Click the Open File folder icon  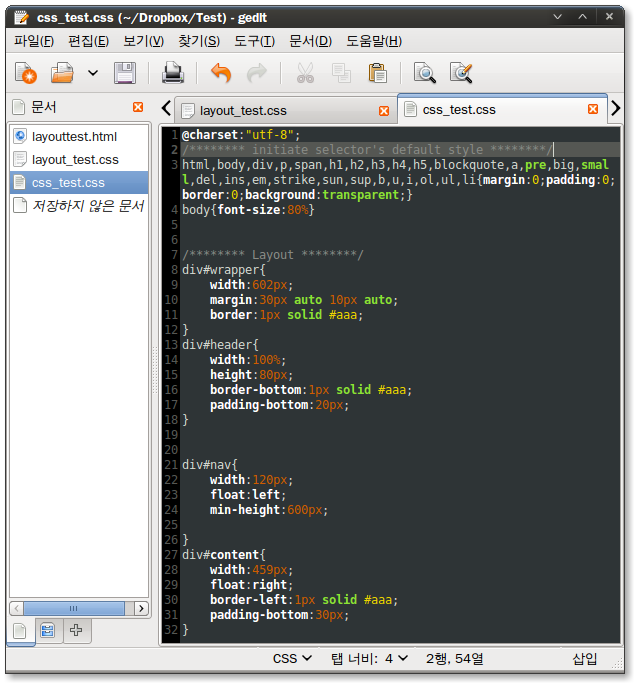click(x=63, y=73)
